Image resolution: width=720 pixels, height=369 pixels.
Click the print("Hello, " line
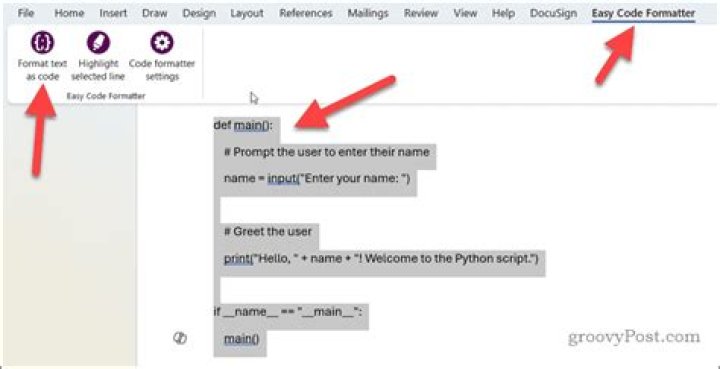[381, 258]
